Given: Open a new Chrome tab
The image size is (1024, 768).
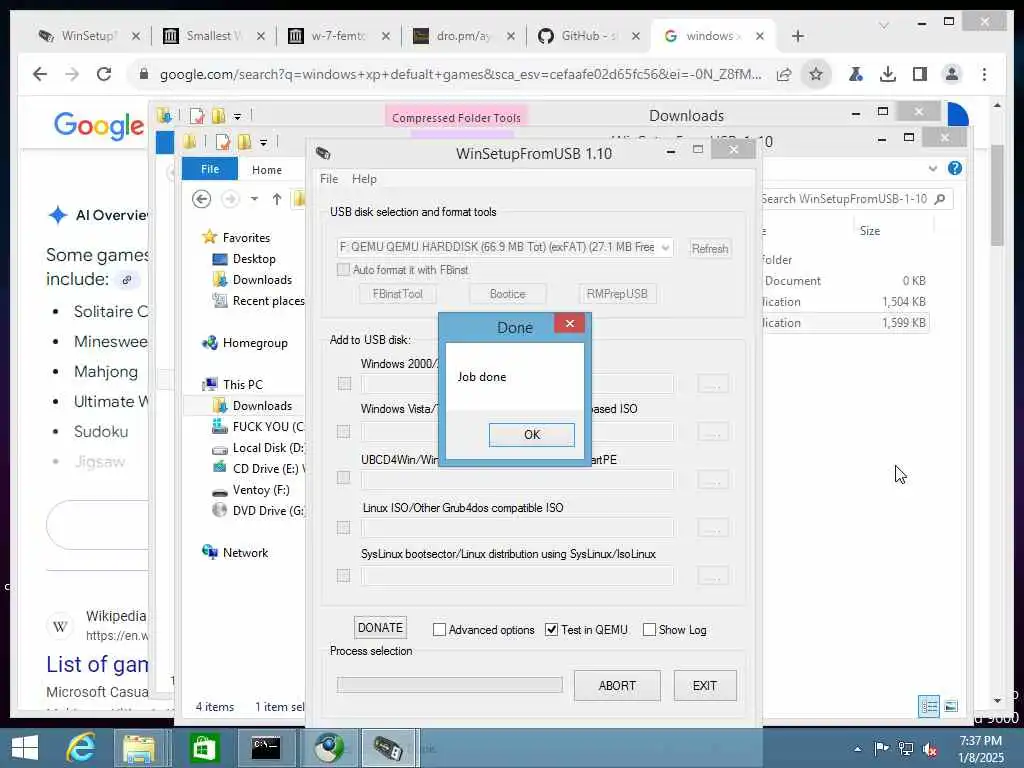Looking at the screenshot, I should (x=797, y=36).
